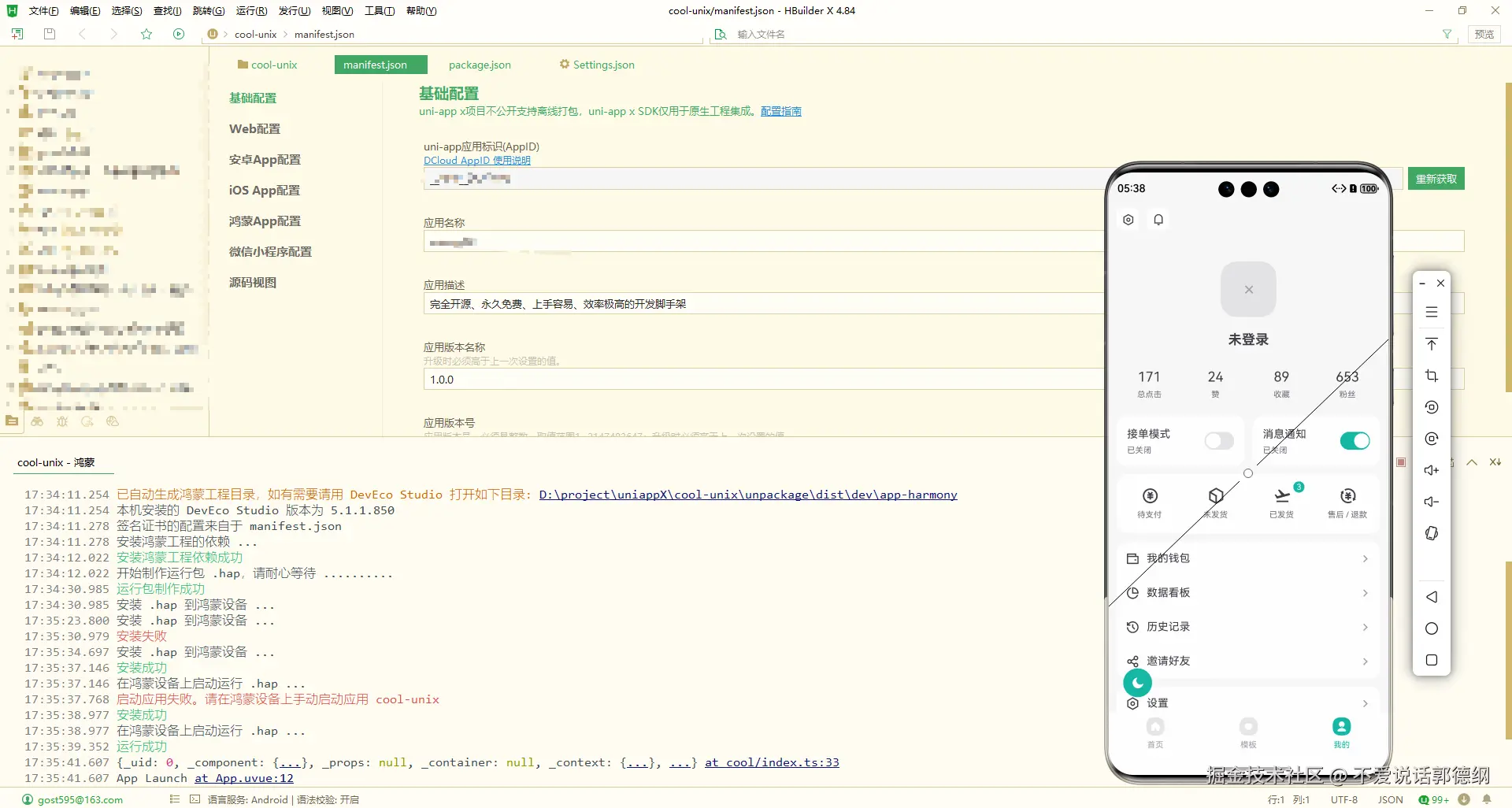Tap the emulator back triangle button
Viewport: 1512px width, 808px height.
click(1432, 597)
